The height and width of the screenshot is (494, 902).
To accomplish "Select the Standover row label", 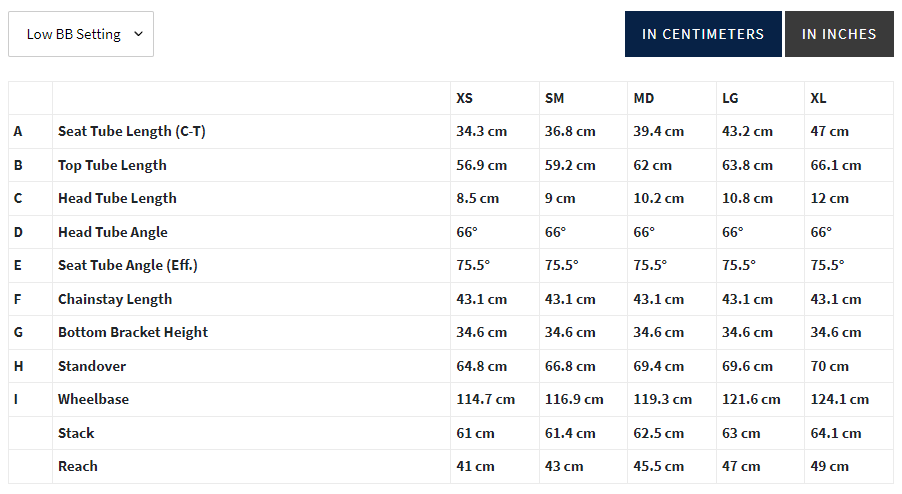I will [x=92, y=366].
